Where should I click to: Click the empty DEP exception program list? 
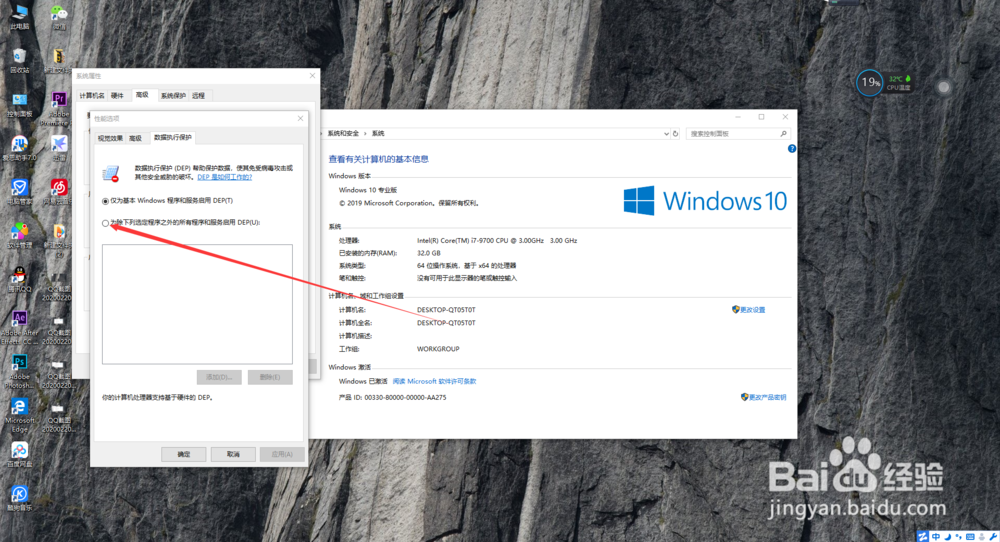click(197, 304)
